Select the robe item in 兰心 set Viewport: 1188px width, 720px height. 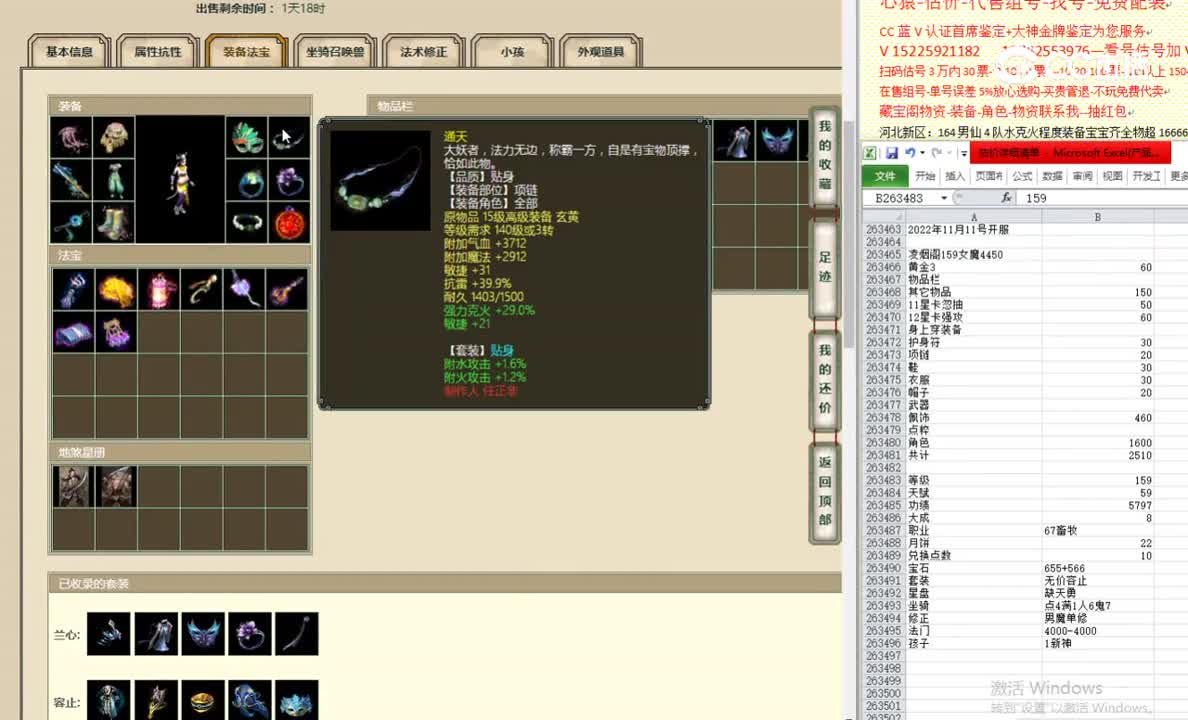156,634
